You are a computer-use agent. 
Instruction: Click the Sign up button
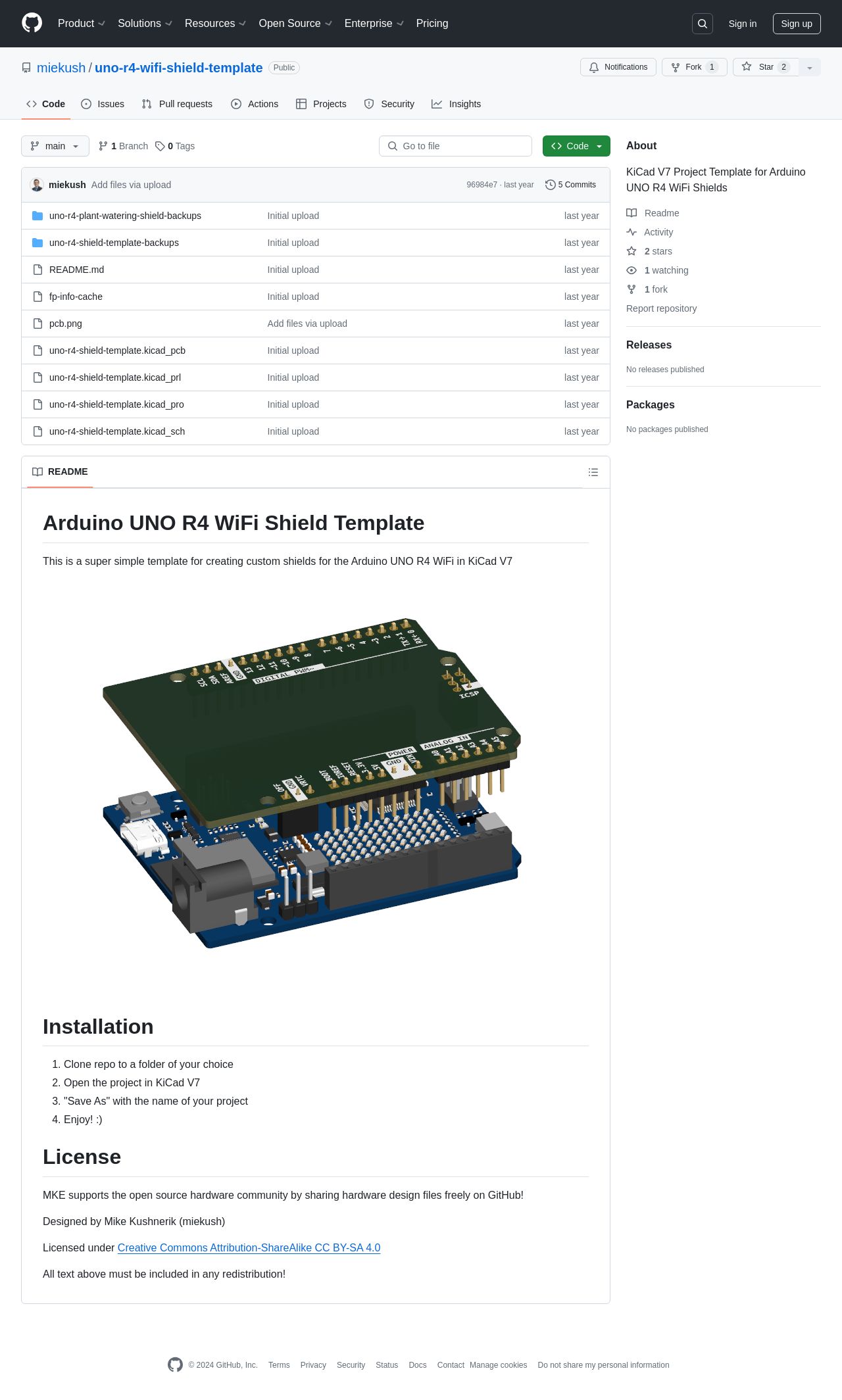point(796,24)
